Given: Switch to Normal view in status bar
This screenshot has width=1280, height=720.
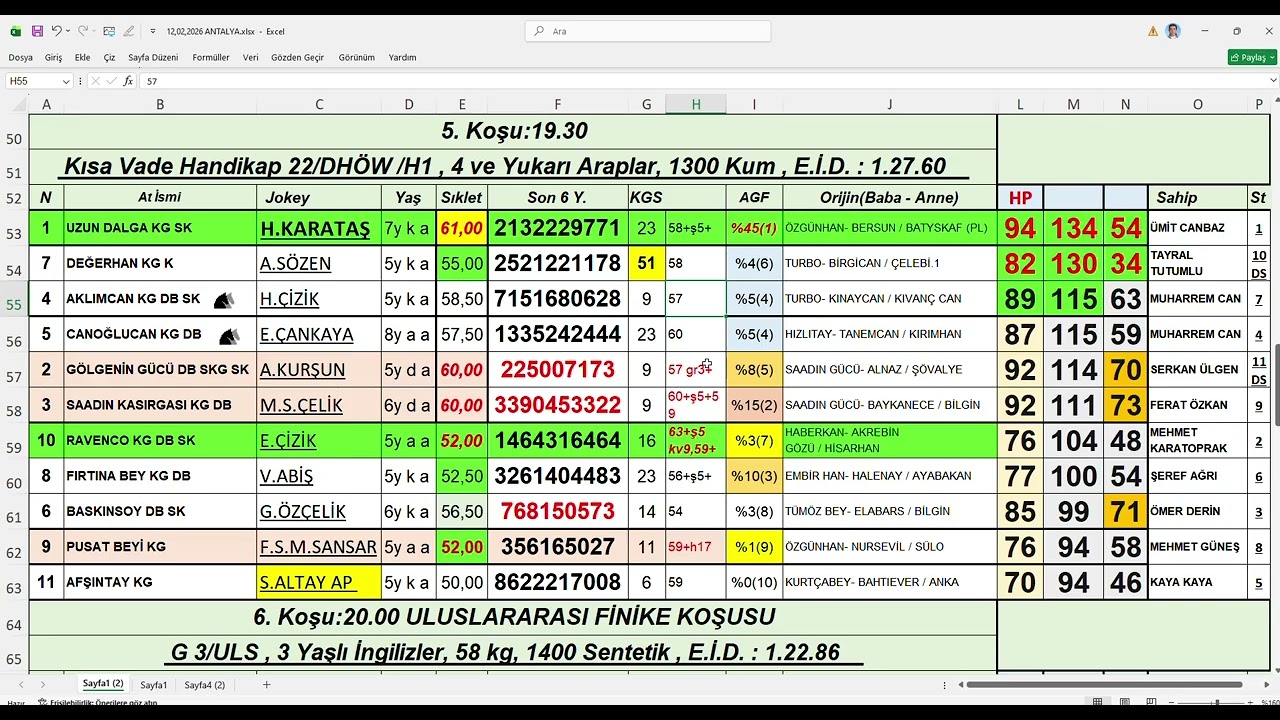Looking at the screenshot, I should 1098,702.
